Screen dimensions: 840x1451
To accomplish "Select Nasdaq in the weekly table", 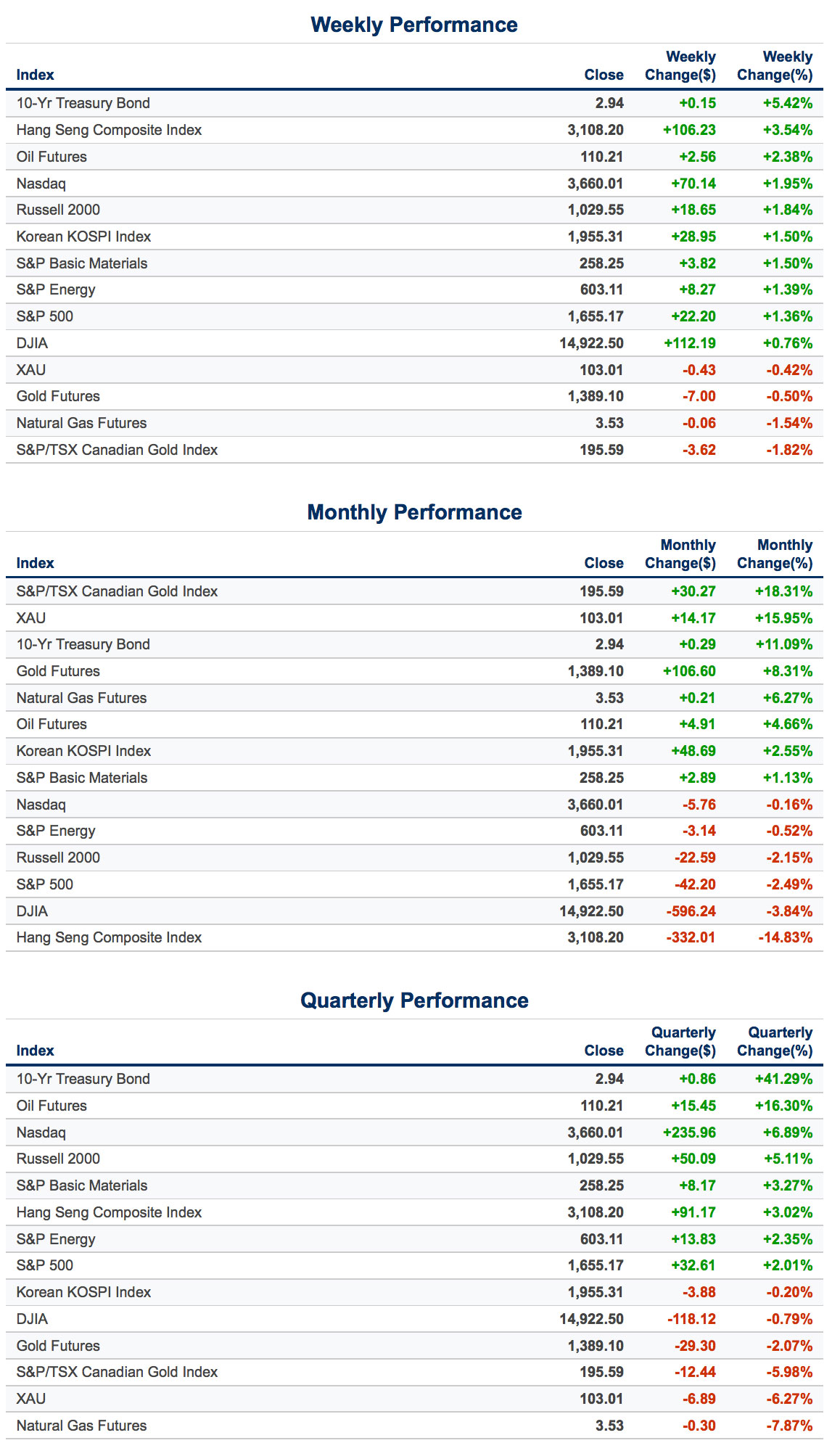I will coord(41,184).
